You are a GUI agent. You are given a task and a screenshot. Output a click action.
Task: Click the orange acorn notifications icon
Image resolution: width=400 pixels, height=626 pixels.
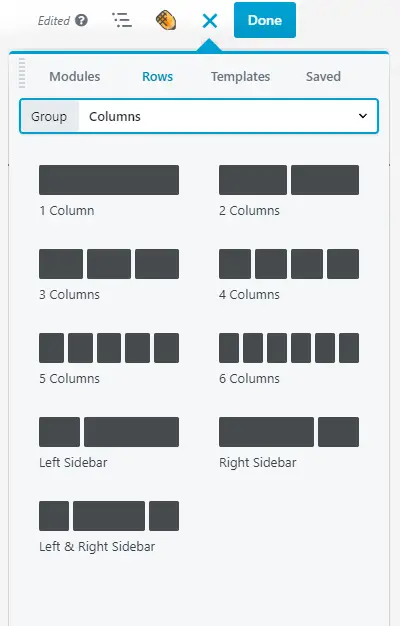(x=166, y=20)
